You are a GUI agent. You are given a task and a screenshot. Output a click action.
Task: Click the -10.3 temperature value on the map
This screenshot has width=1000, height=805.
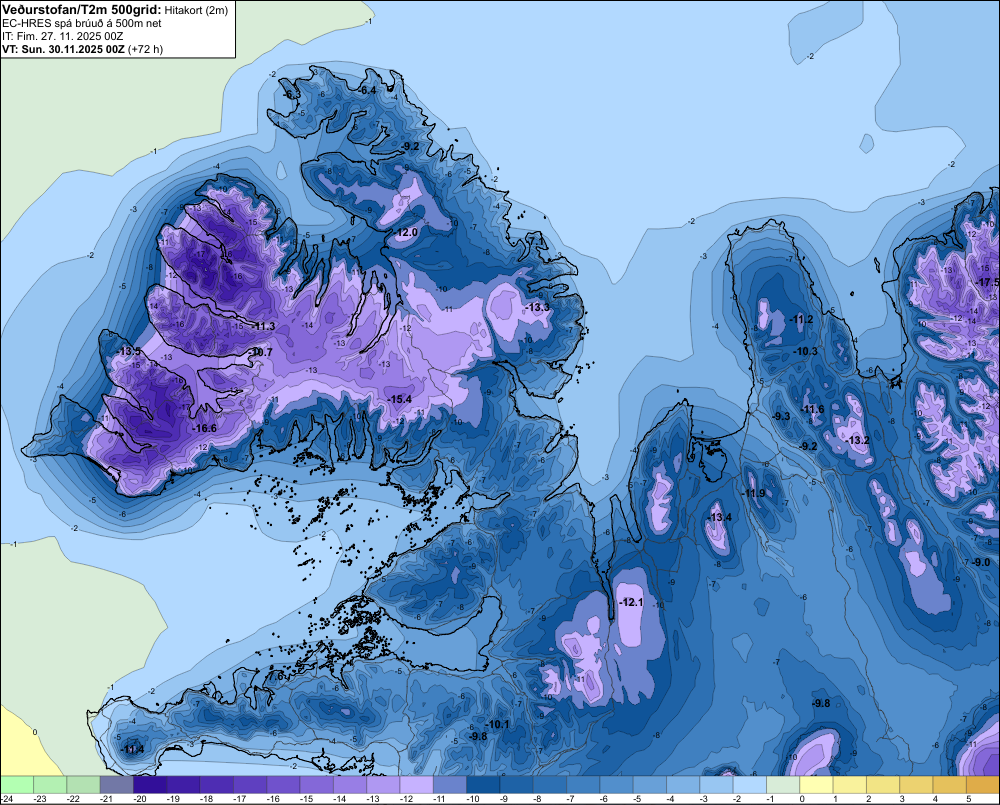click(x=805, y=351)
